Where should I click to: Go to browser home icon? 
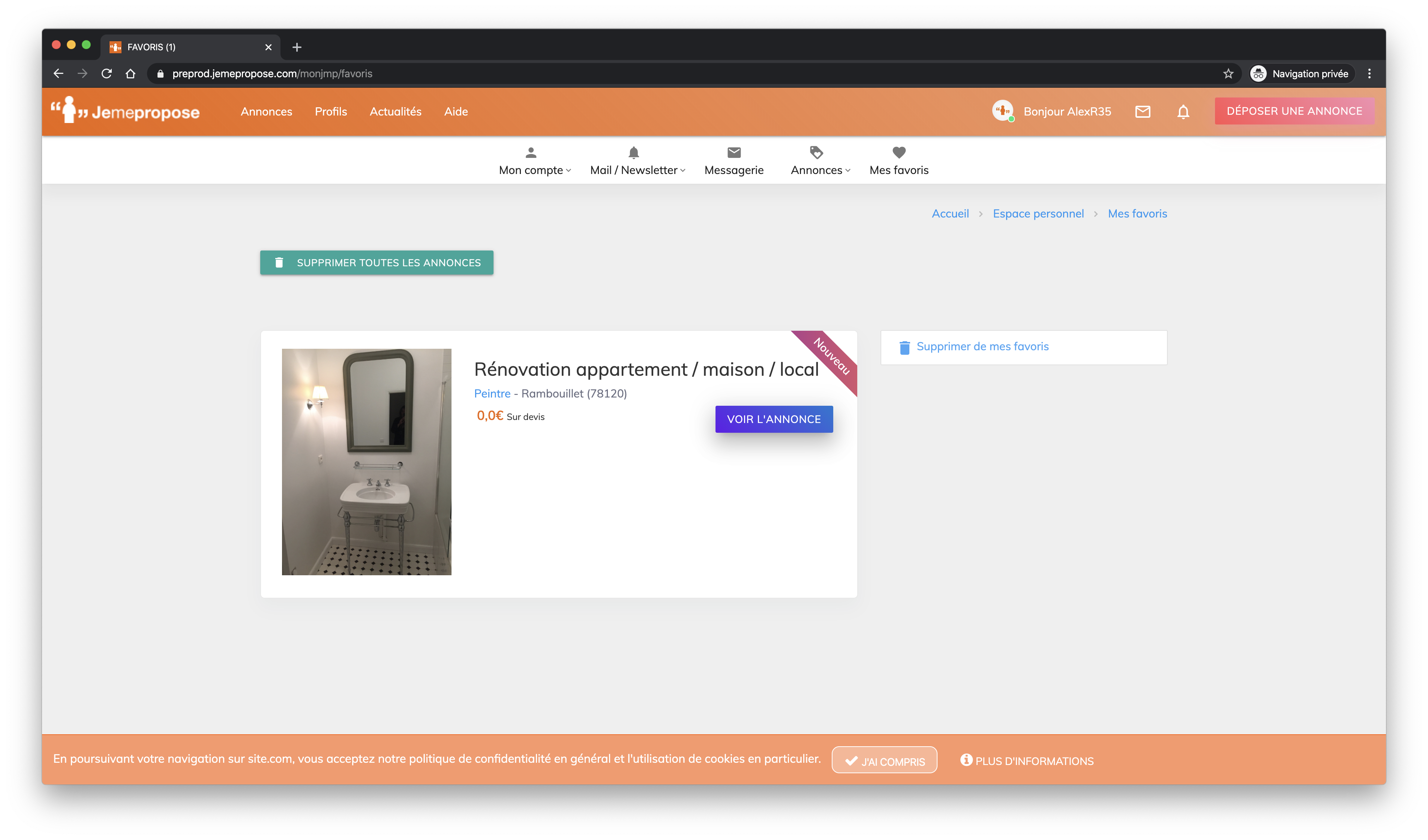click(x=130, y=73)
